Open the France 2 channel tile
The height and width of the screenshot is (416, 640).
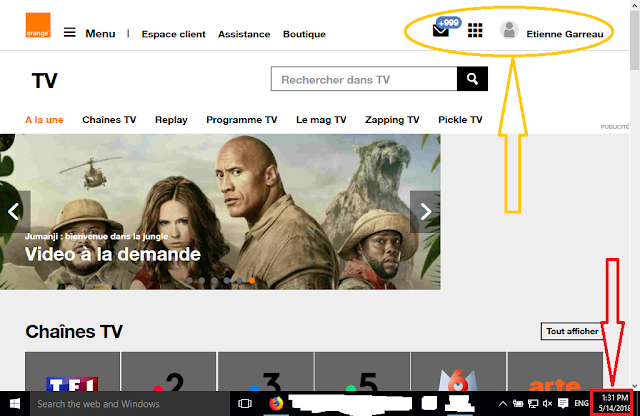[x=169, y=372]
